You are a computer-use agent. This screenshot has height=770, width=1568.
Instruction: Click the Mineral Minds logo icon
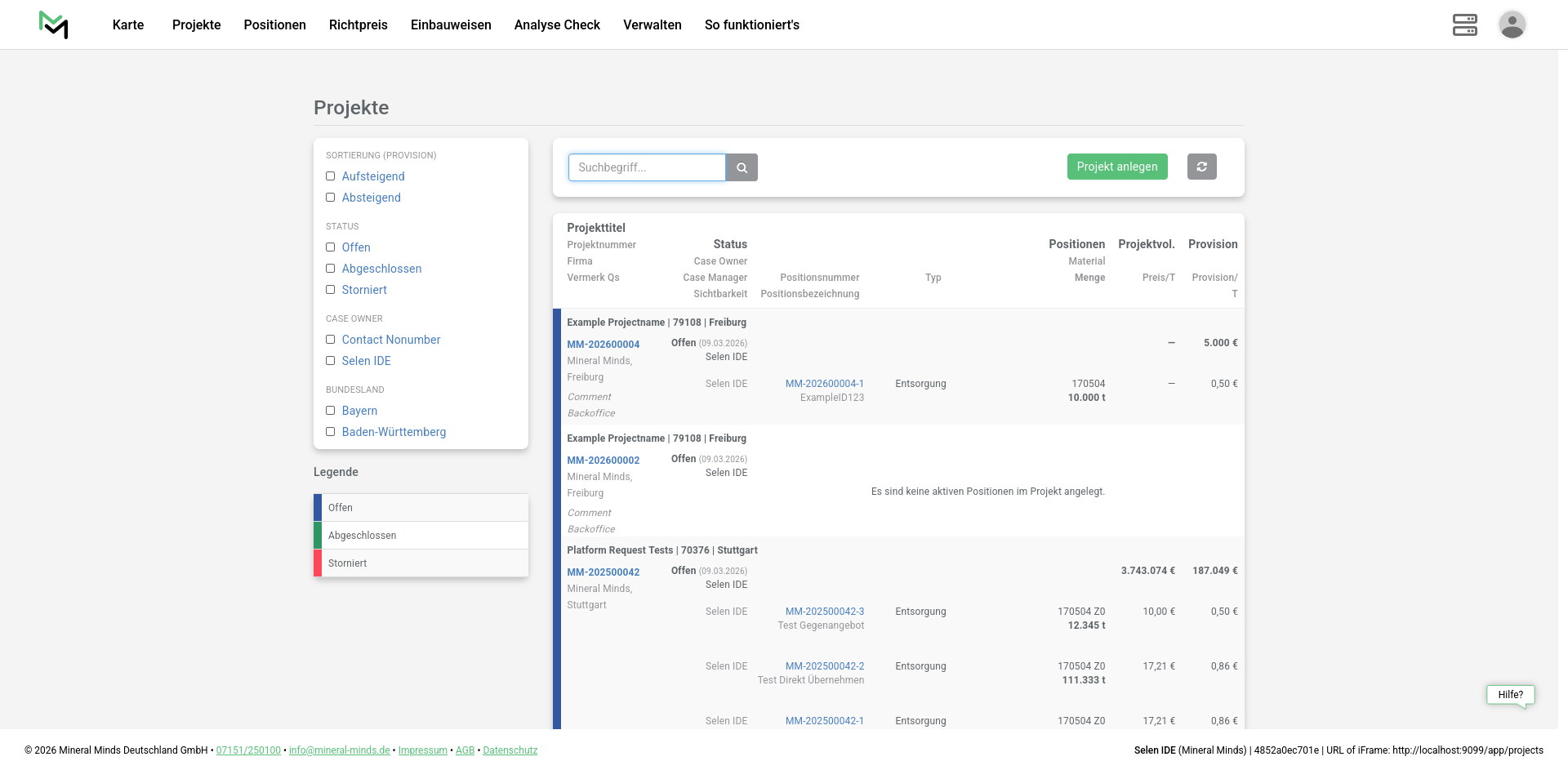pyautogui.click(x=53, y=24)
